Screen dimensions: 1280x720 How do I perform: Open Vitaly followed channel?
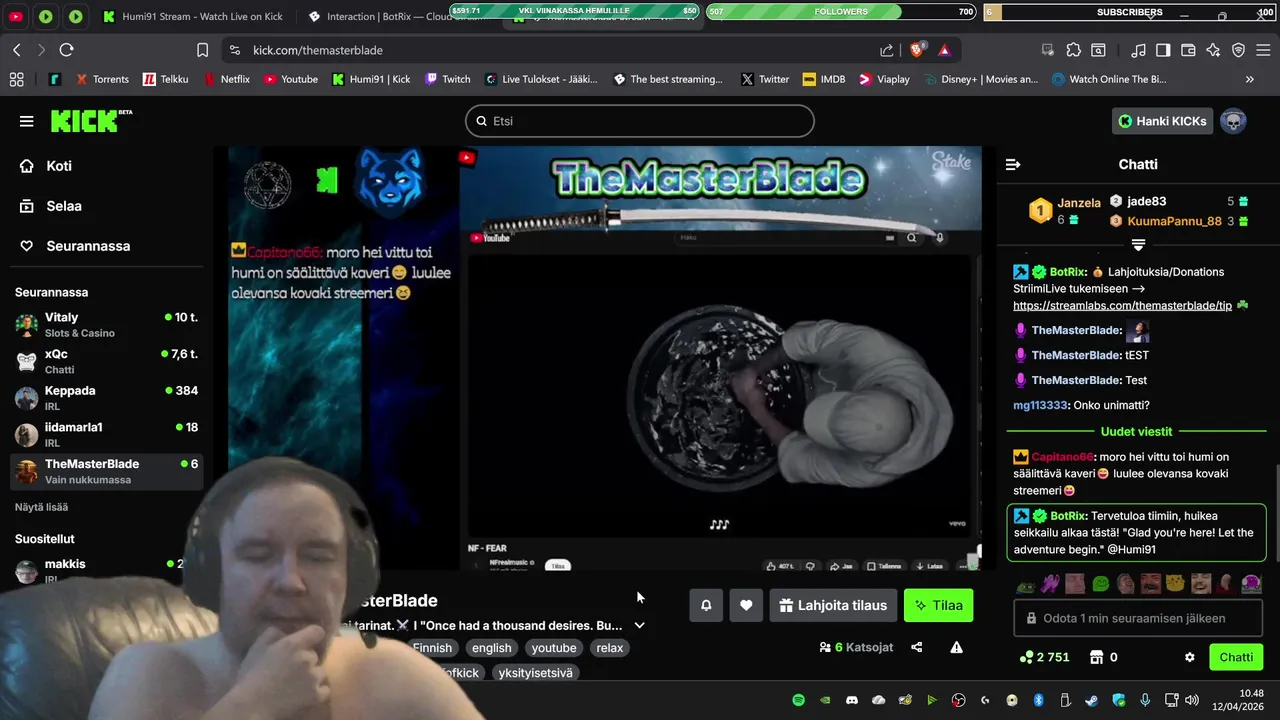pos(106,324)
